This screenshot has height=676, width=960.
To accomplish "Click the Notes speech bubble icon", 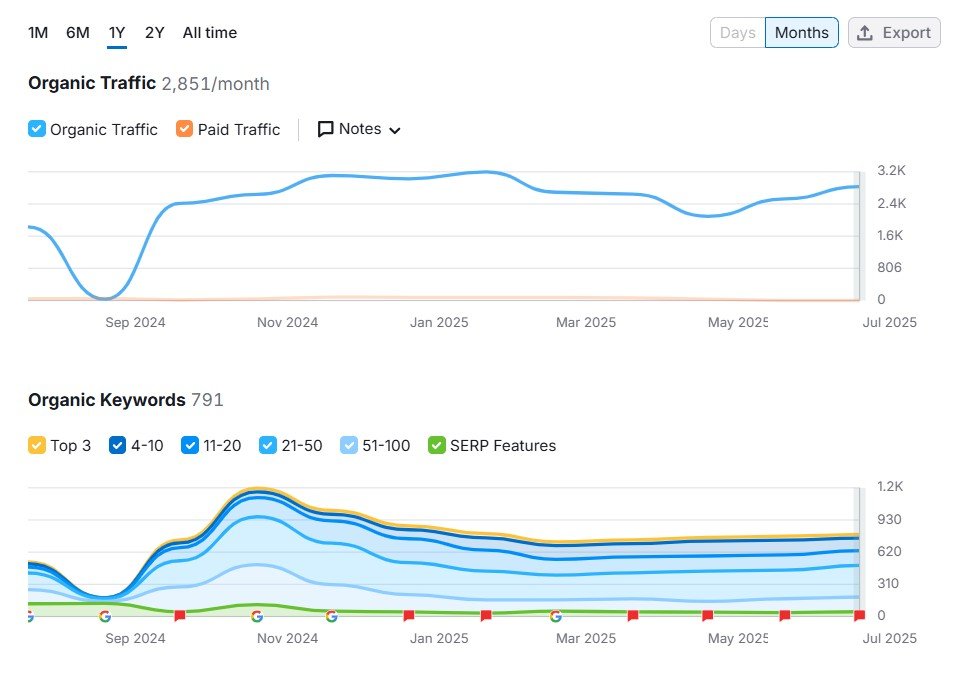I will 325,129.
